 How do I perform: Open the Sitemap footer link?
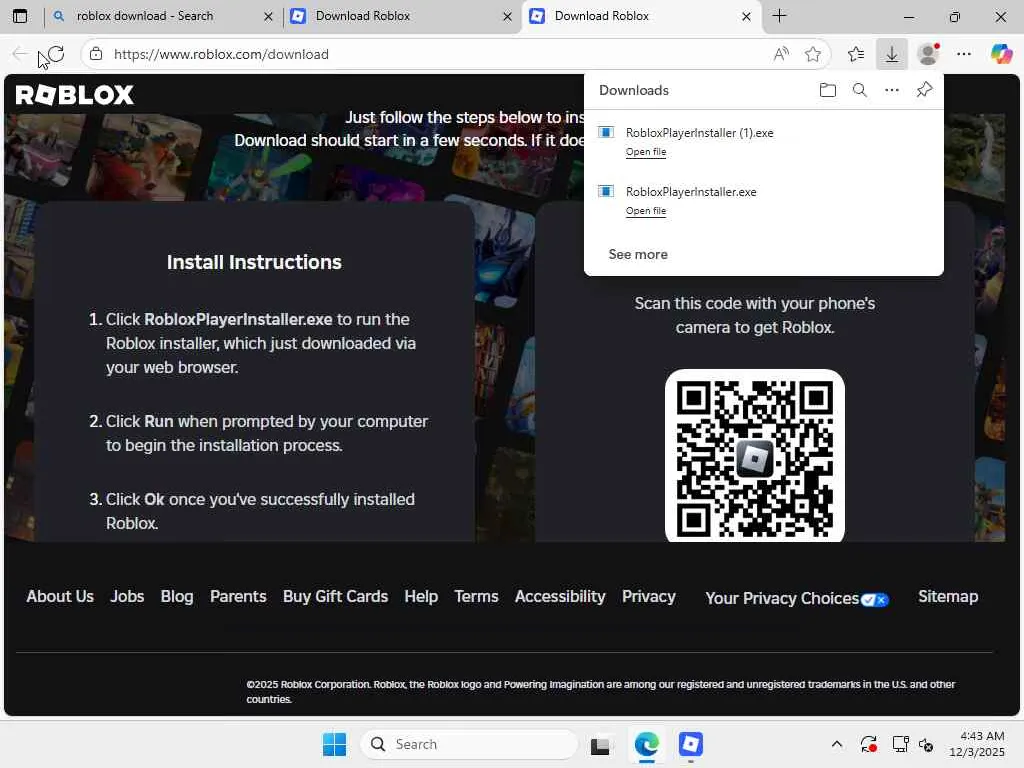click(x=948, y=596)
